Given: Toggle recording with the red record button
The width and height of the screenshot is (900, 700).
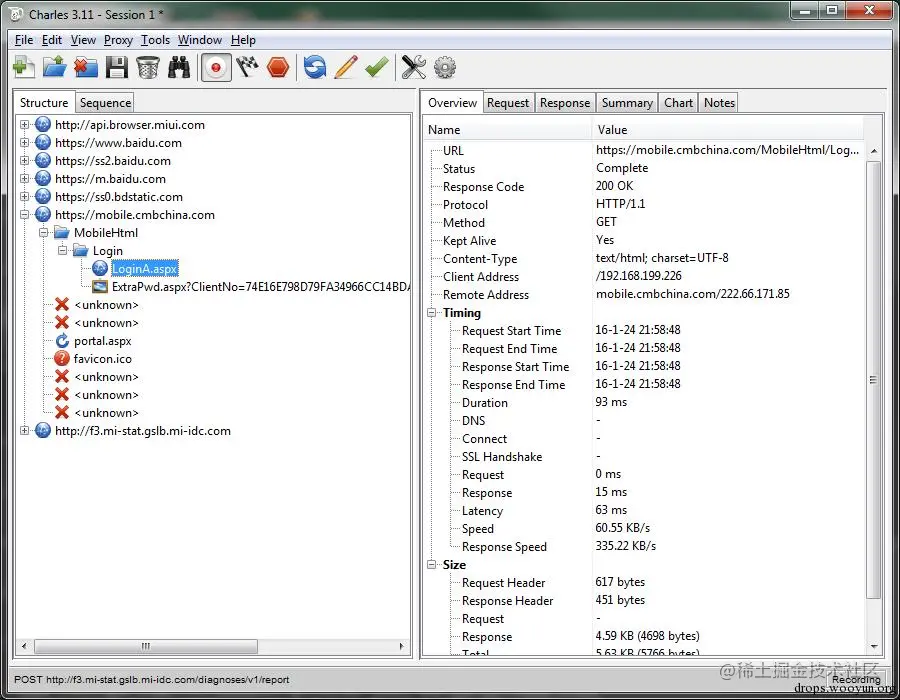Looking at the screenshot, I should click(216, 67).
